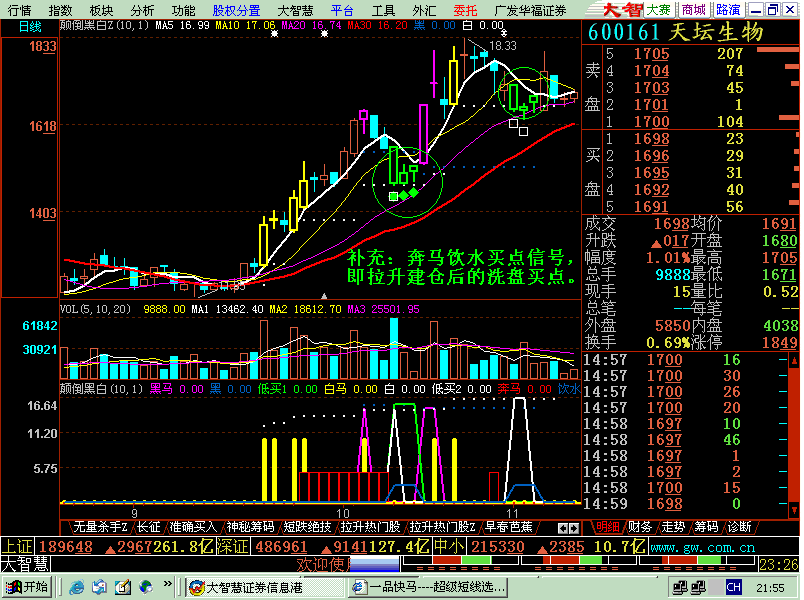Open the 板块 menu
This screenshot has height=600, width=804.
pos(101,10)
